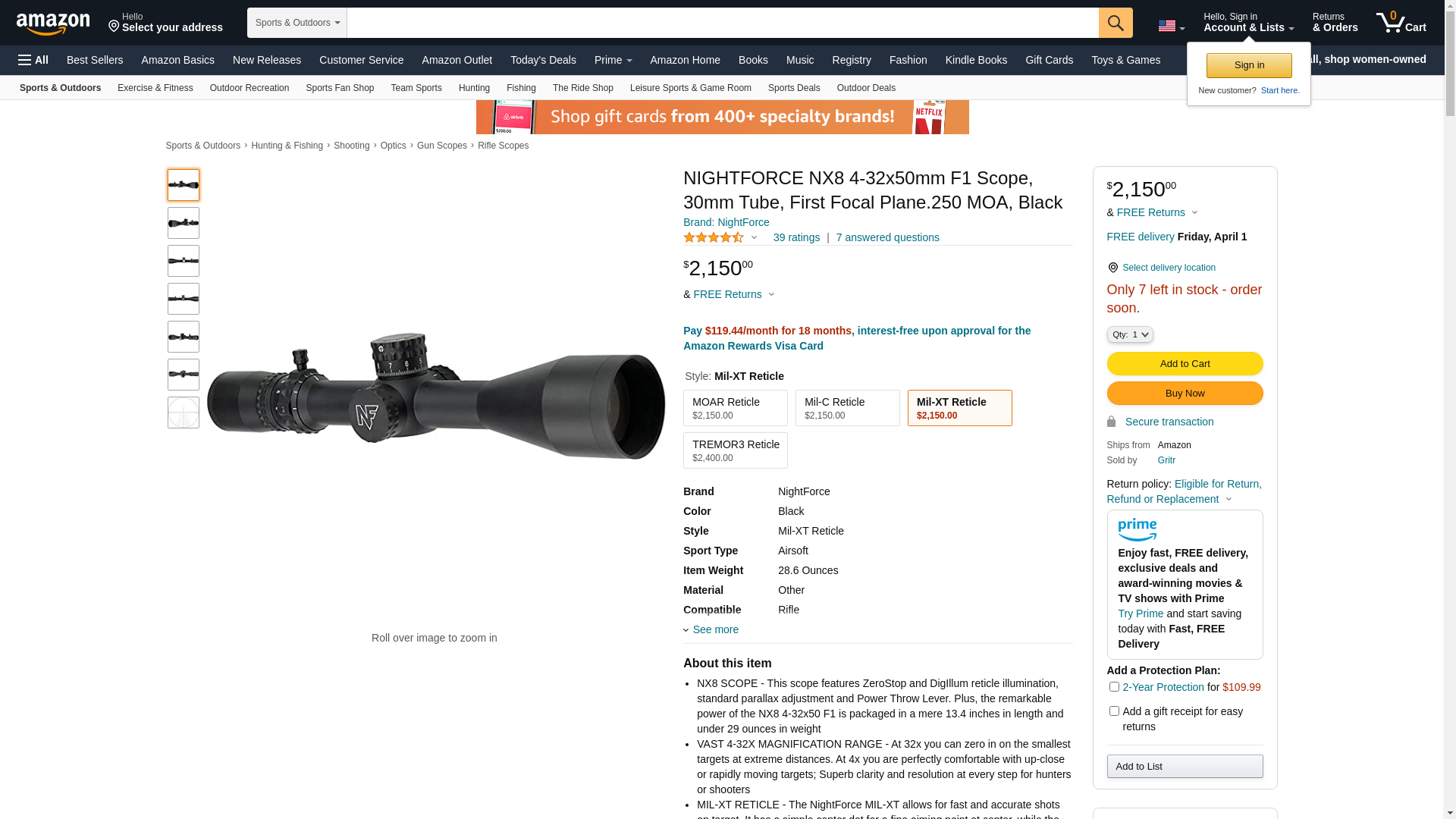The width and height of the screenshot is (1456, 819).
Task: Check the gift receipt checkbox
Action: coord(1114,711)
